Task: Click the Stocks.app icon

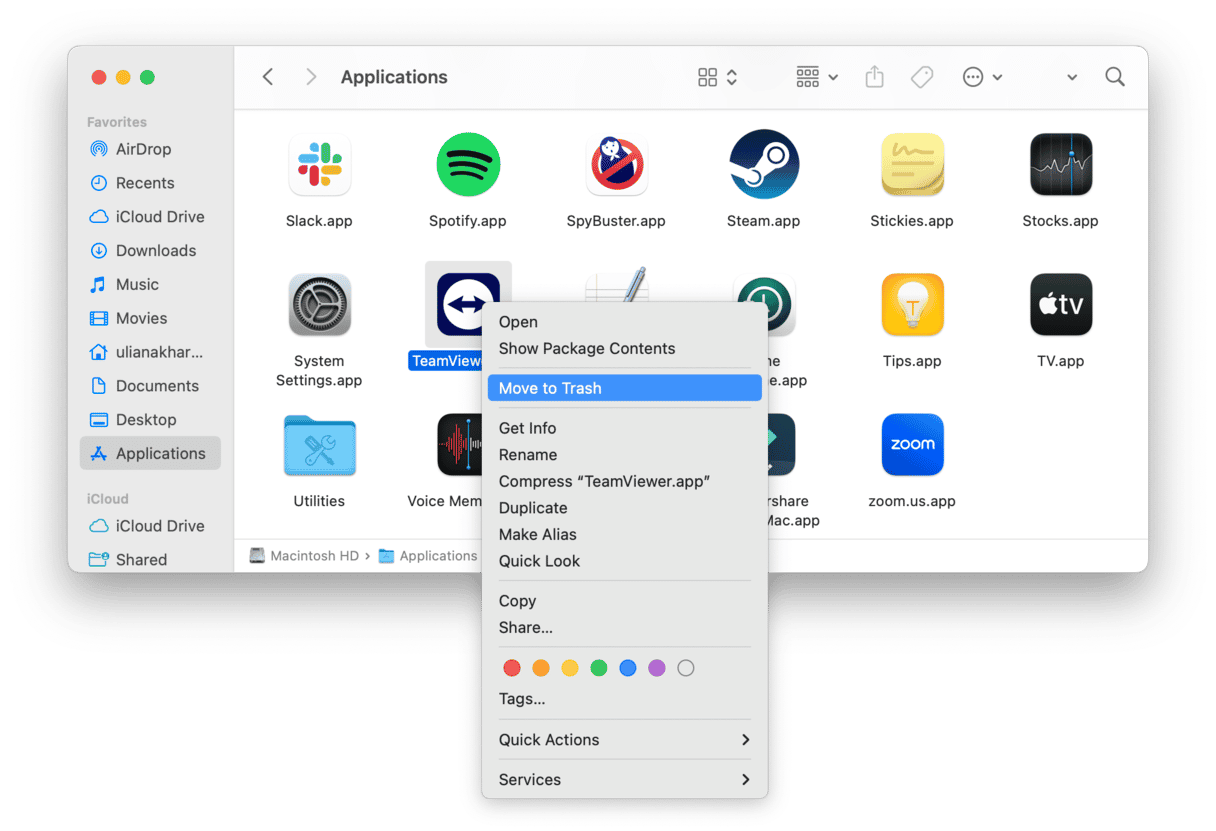Action: click(1060, 164)
